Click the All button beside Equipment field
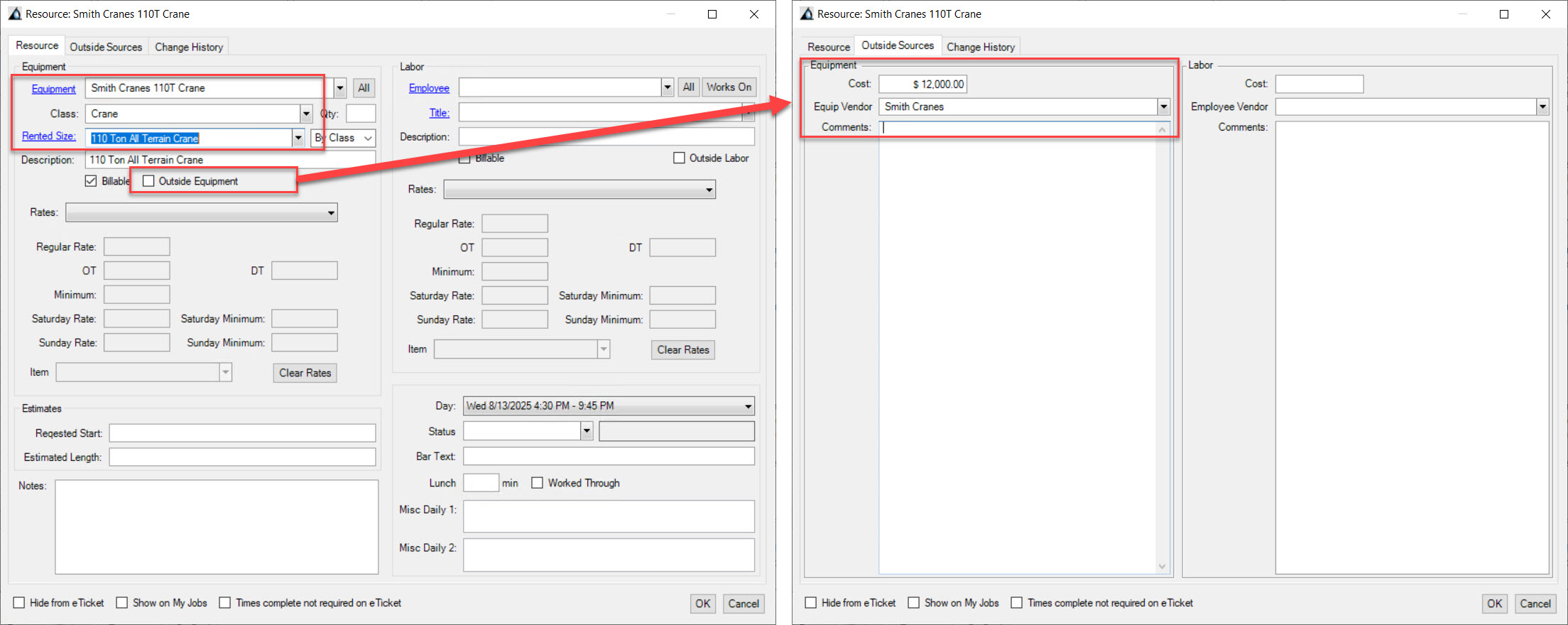 click(364, 88)
